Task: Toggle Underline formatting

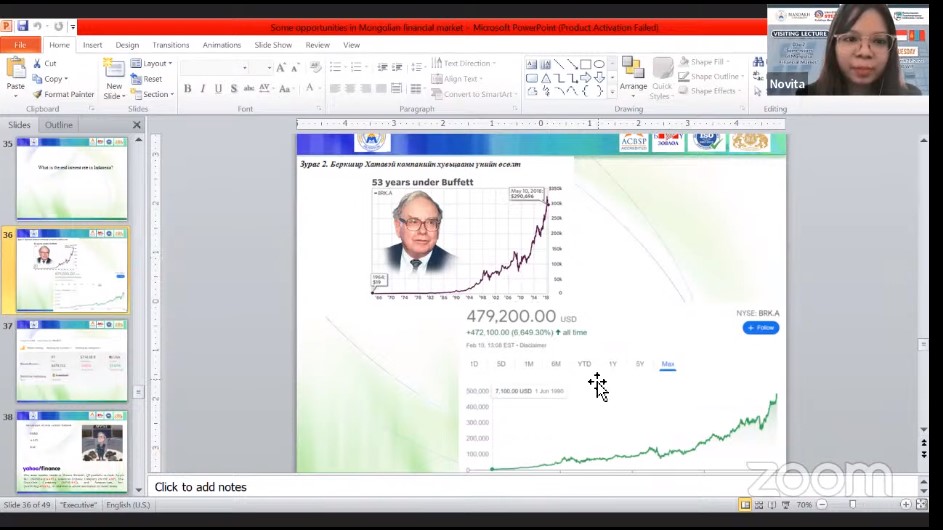Action: [x=218, y=88]
